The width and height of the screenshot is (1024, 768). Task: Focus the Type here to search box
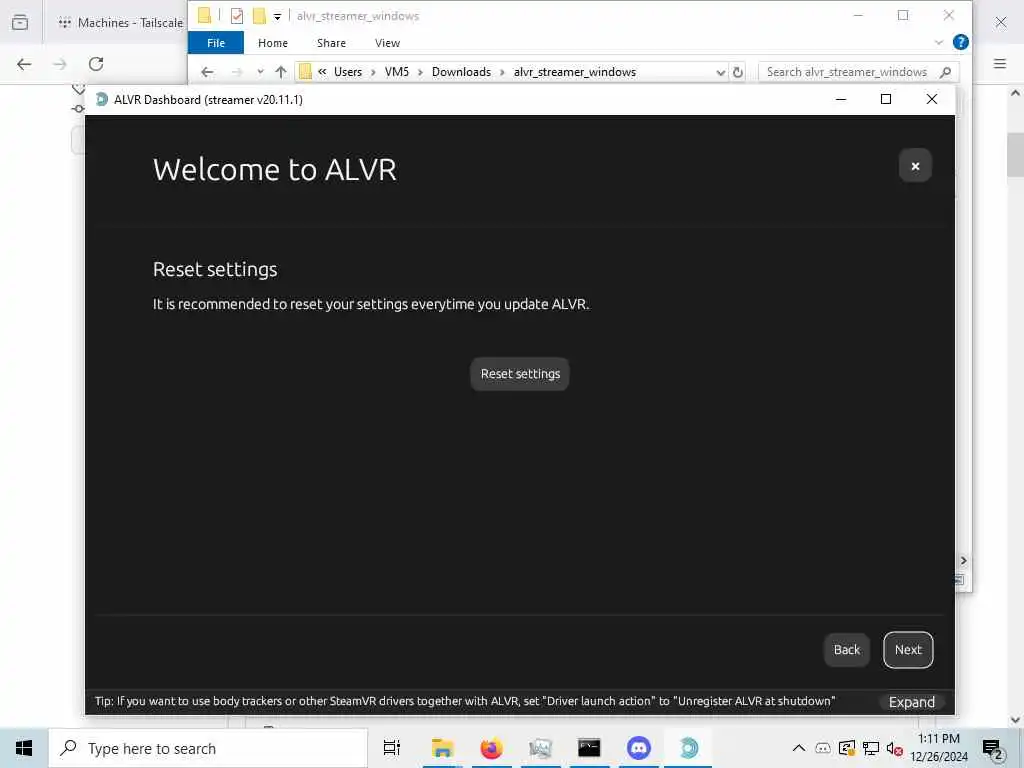(208, 748)
